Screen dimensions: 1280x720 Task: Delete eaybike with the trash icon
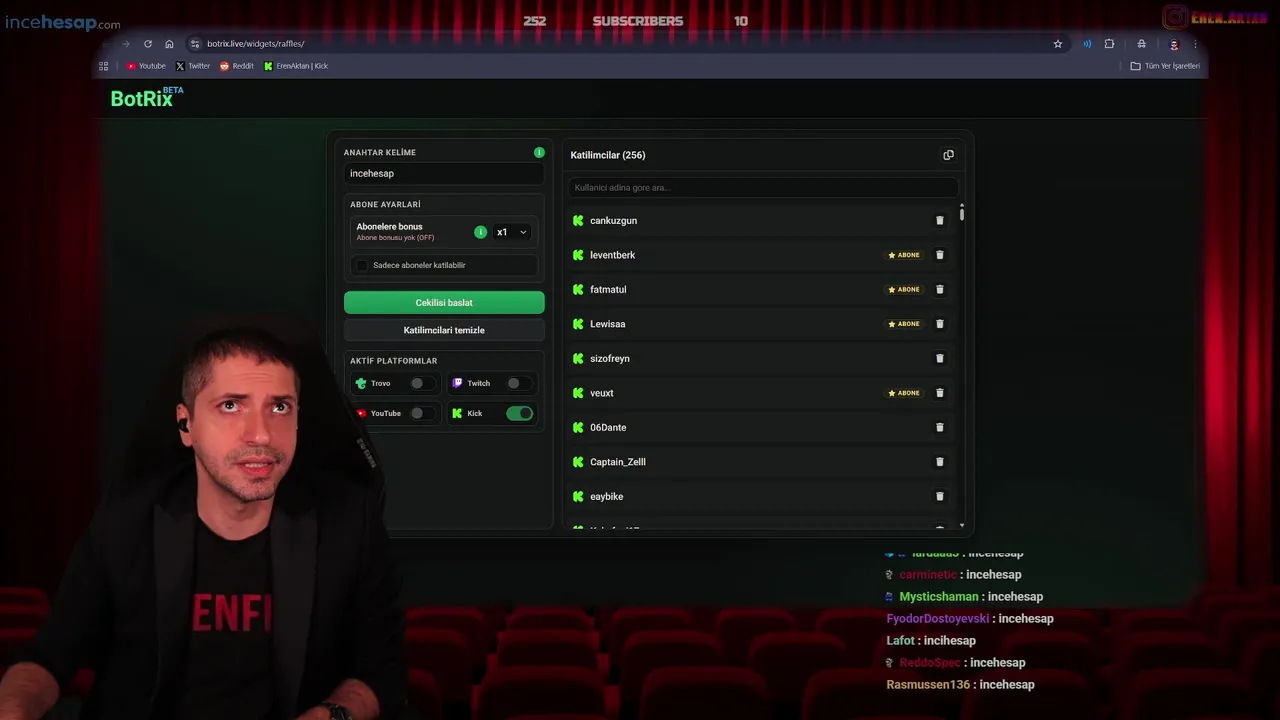tap(939, 496)
